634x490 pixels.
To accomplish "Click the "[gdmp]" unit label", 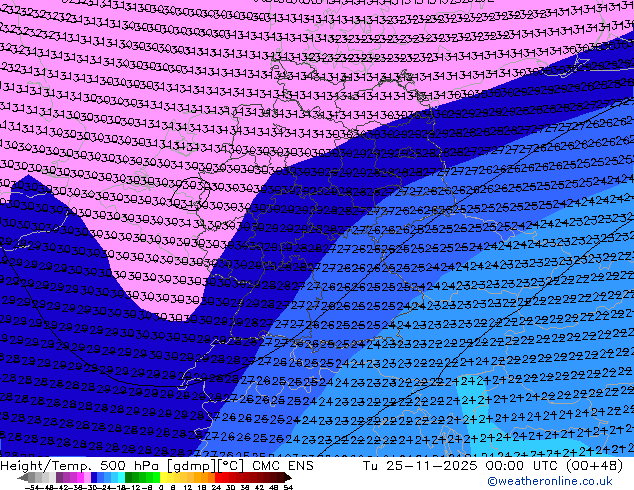I will pos(192,466).
